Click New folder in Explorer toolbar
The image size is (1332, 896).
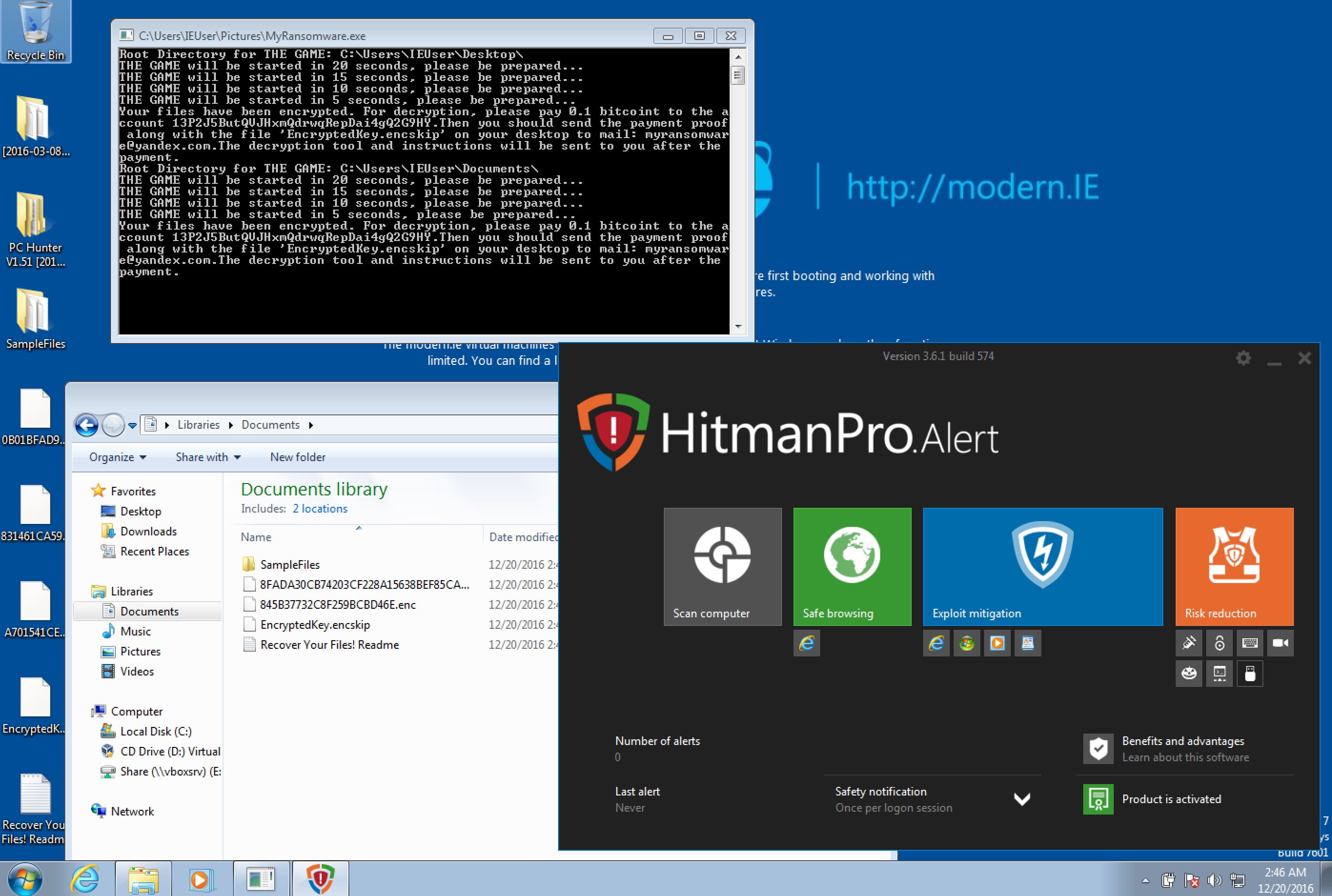pyautogui.click(x=297, y=457)
